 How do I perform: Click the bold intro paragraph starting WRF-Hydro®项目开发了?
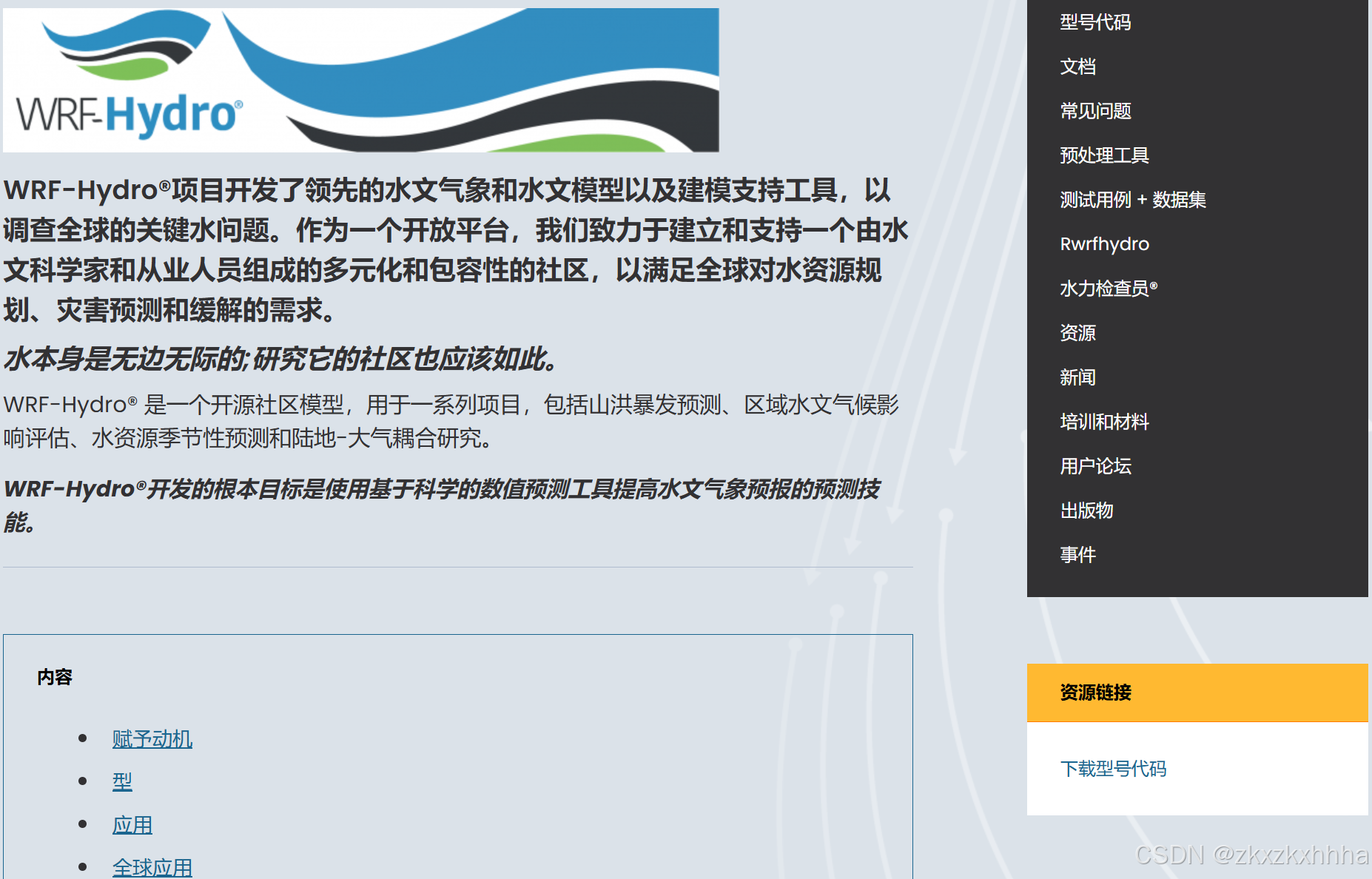[x=456, y=250]
